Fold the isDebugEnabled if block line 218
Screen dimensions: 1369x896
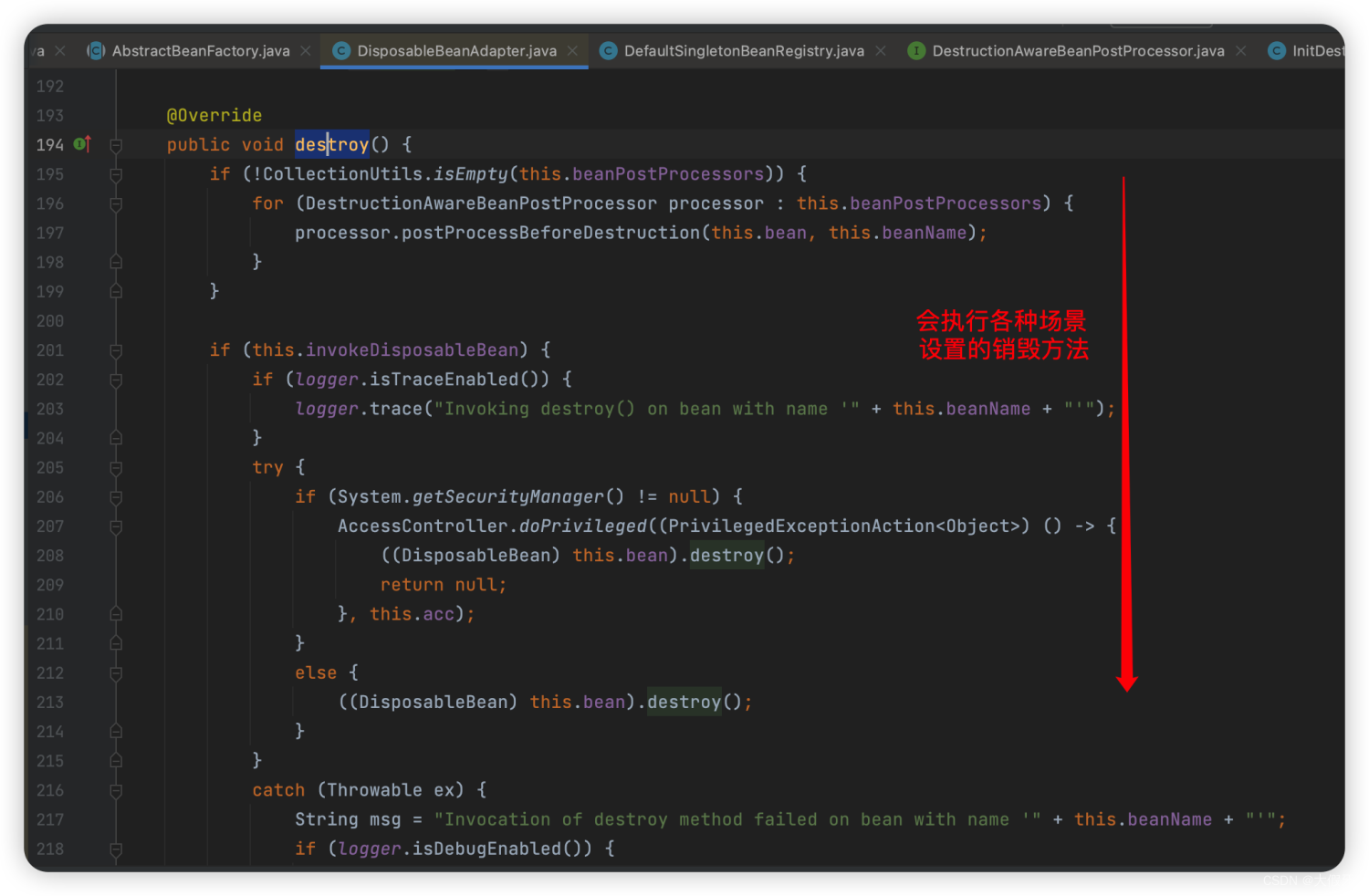116,849
